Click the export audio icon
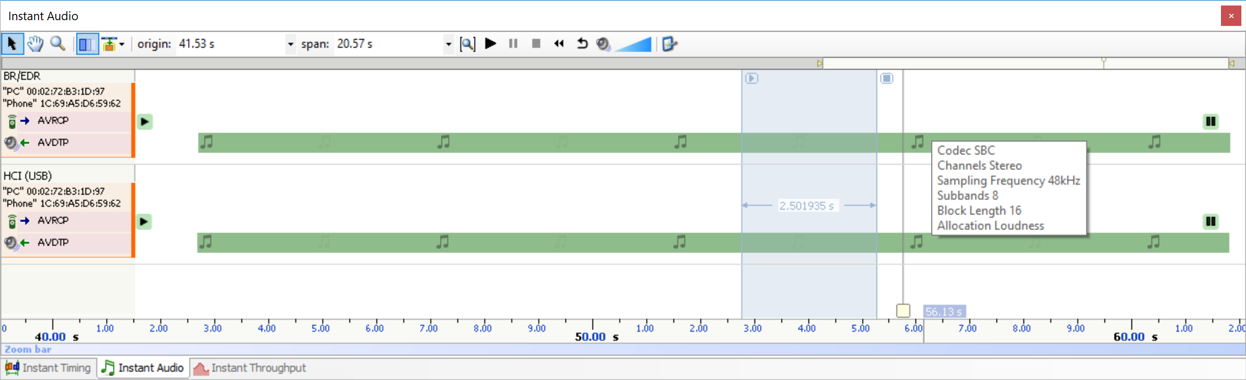This screenshot has height=380, width=1246. (x=670, y=44)
